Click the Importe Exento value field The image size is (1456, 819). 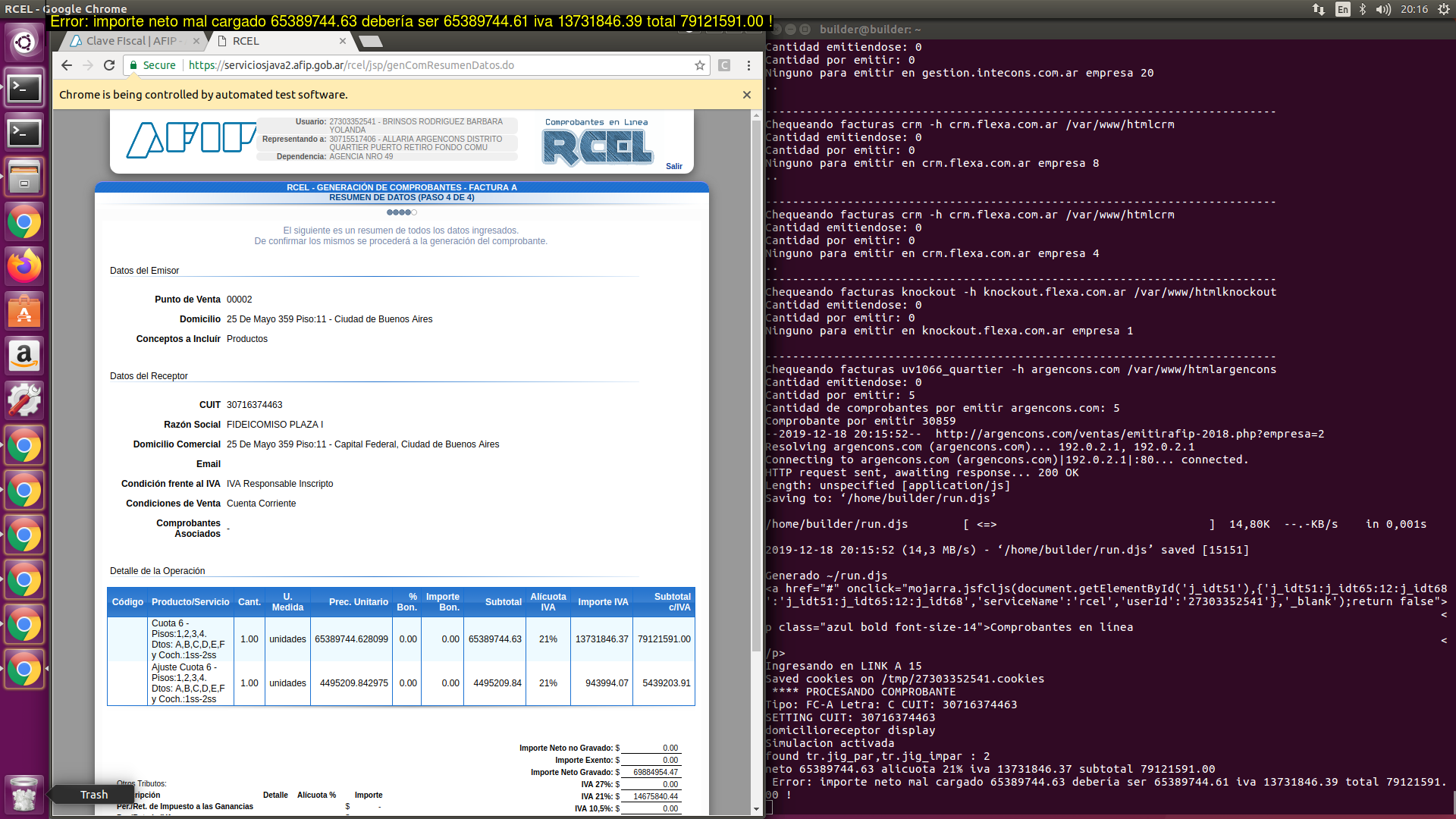pyautogui.click(x=651, y=760)
